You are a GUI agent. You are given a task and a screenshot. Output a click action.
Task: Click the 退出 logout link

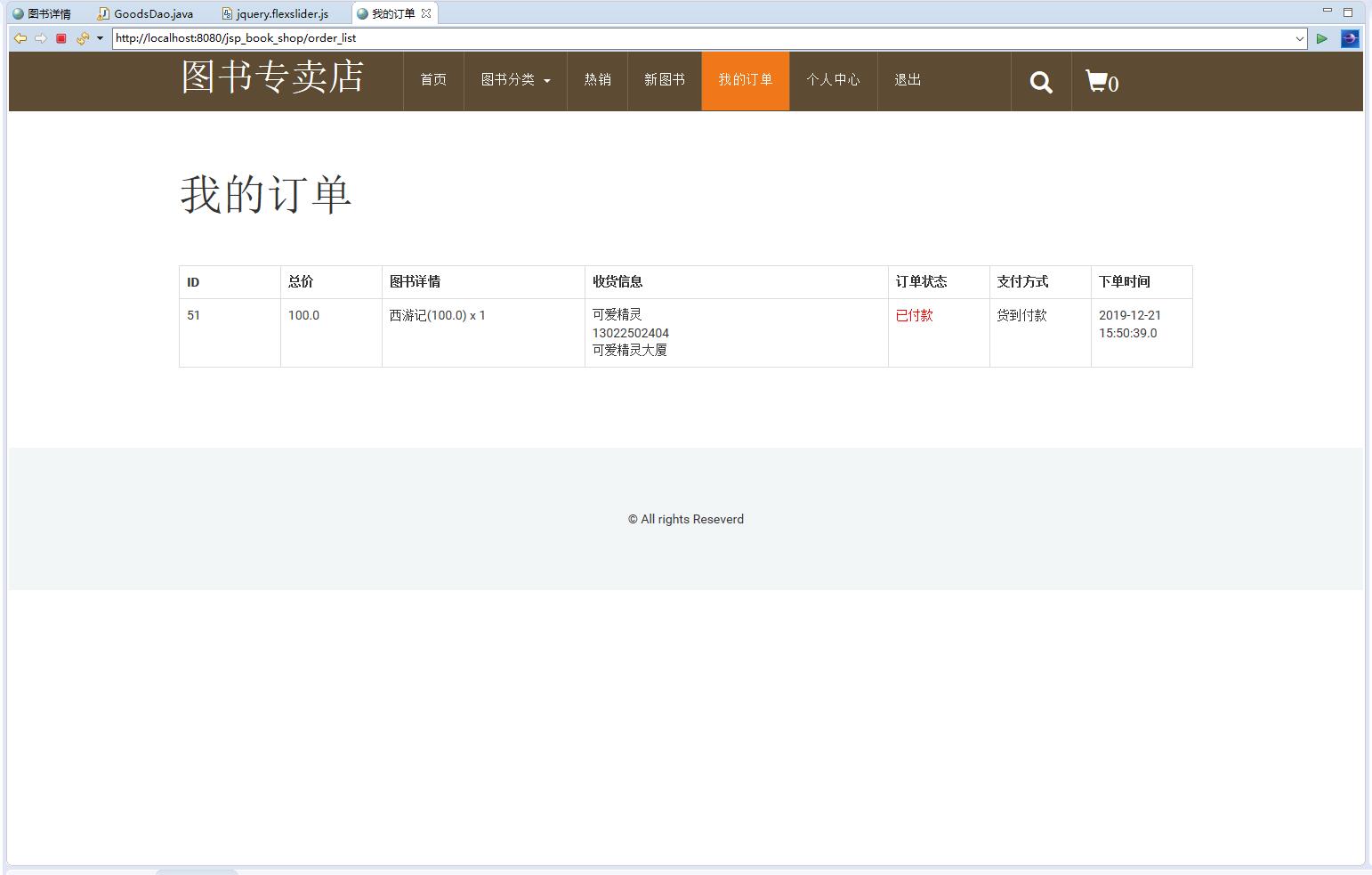(907, 80)
